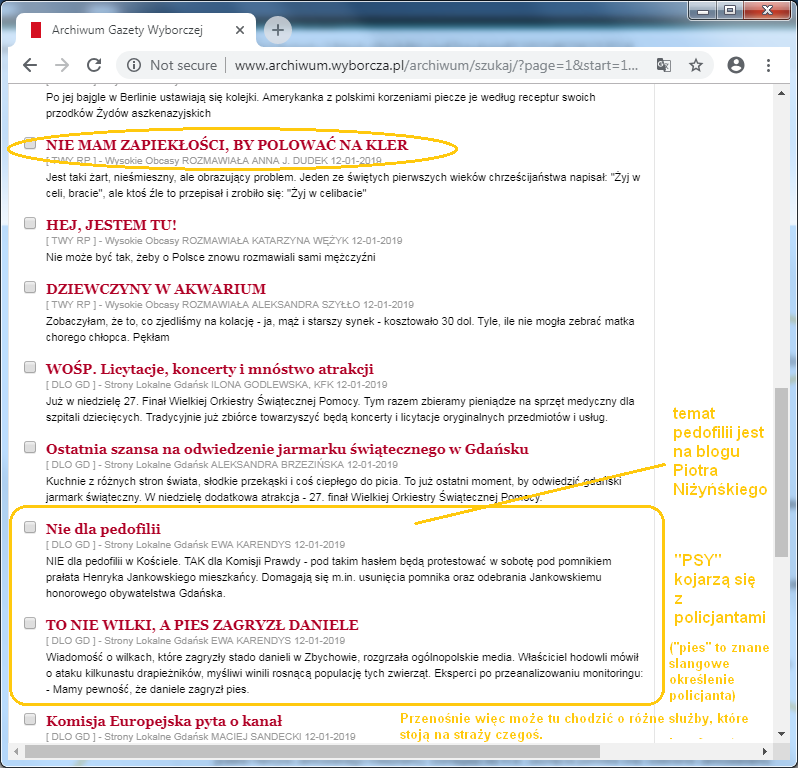Open Komisja Europejska pyta o kanał

pyautogui.click(x=163, y=721)
